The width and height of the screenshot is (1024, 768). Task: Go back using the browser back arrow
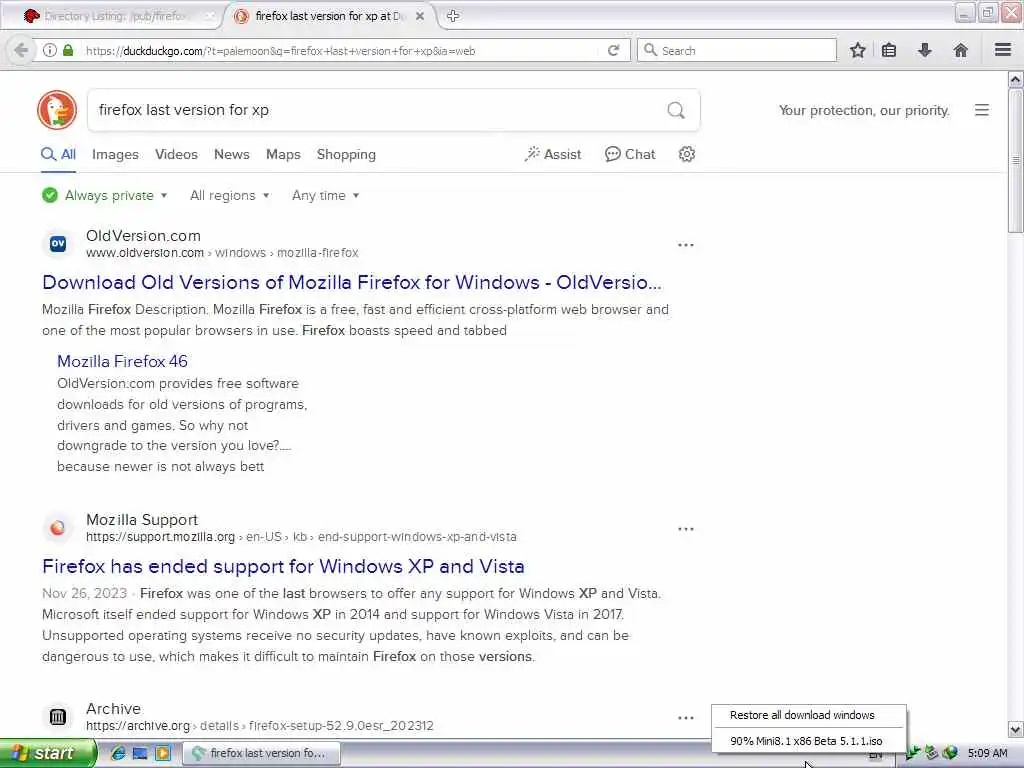(20, 50)
